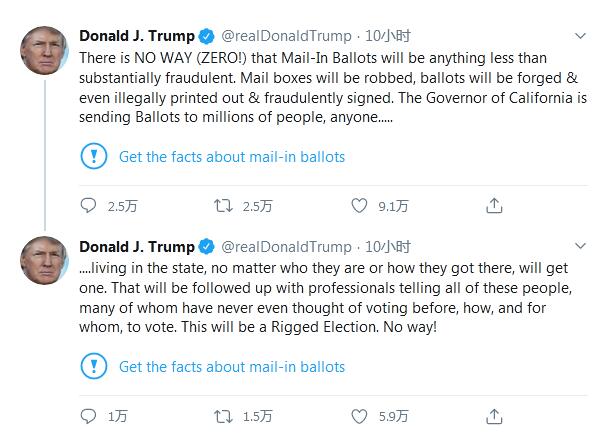The width and height of the screenshot is (601, 434).
Task: Retweet the first mail-in ballots tweet
Action: click(225, 206)
